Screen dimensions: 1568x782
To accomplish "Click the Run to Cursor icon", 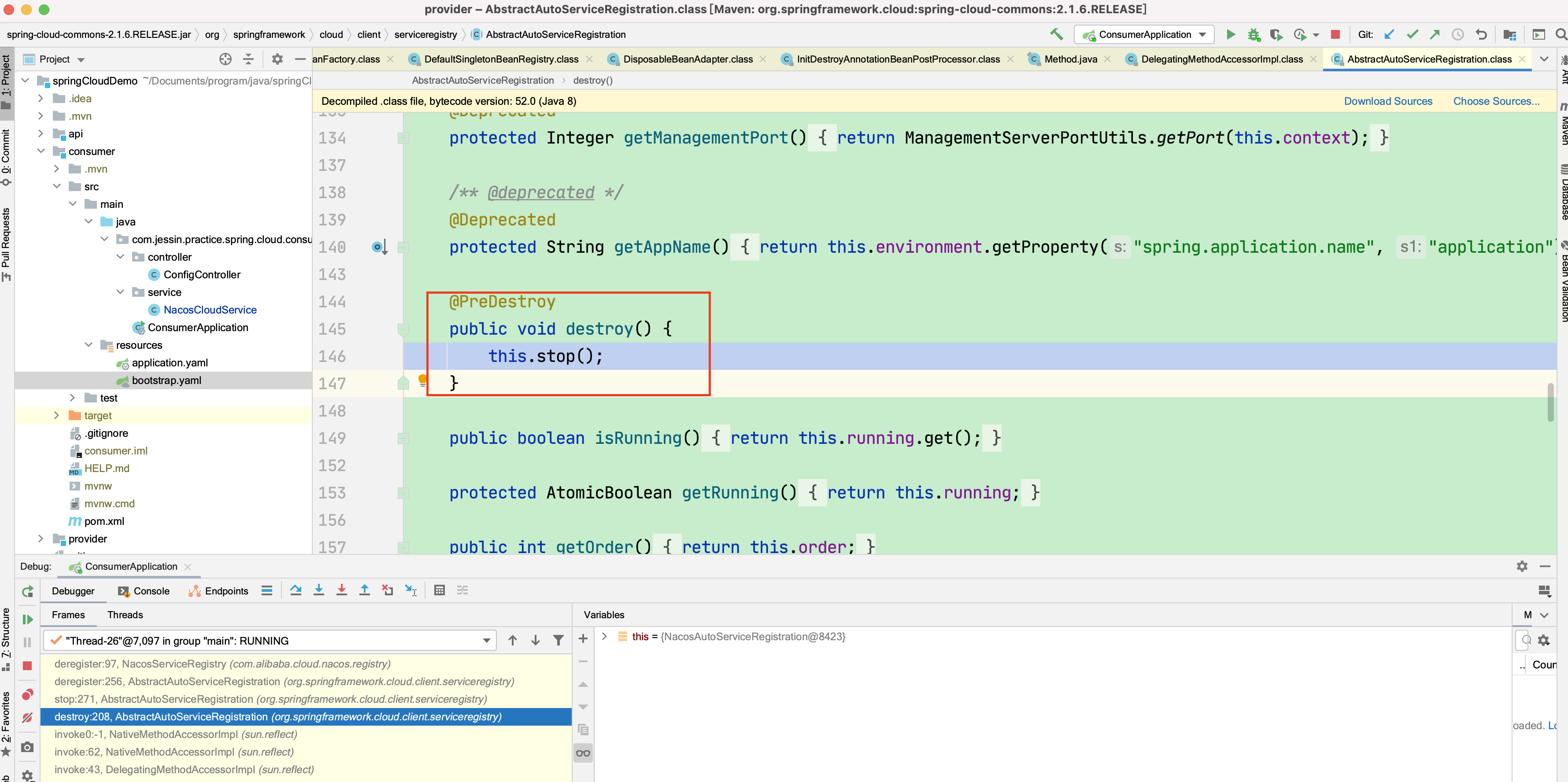I will [411, 590].
